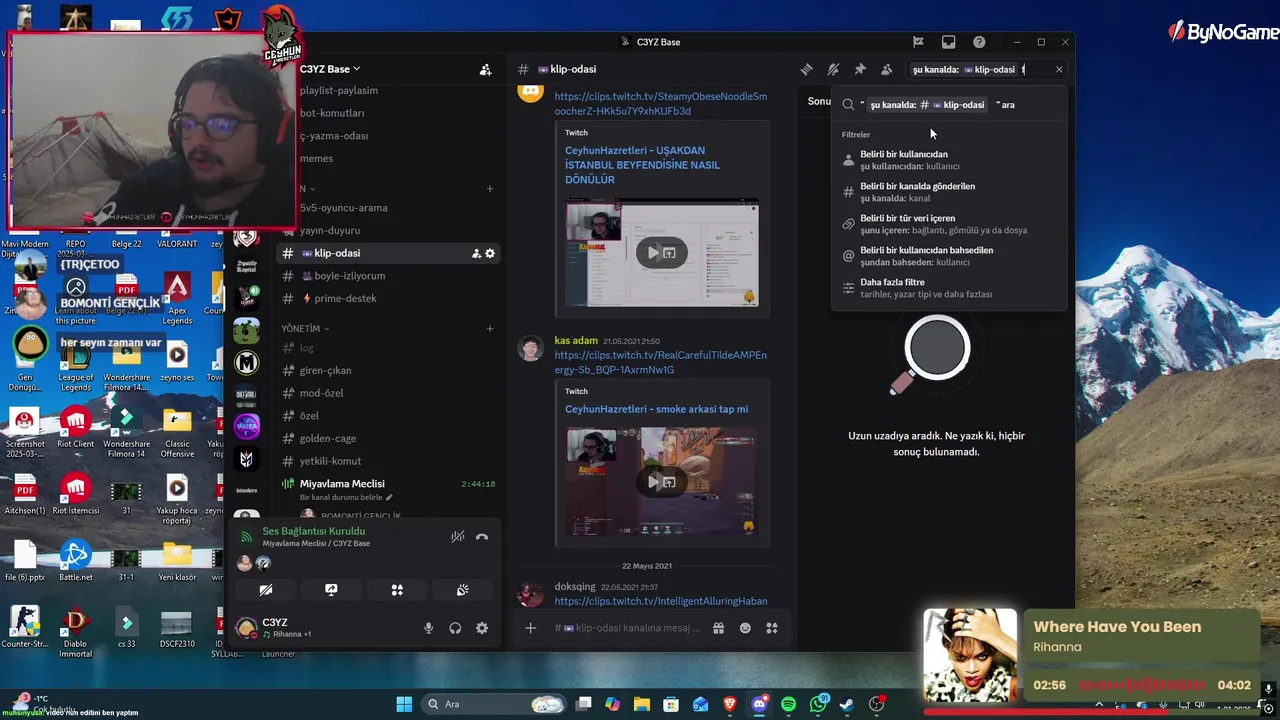Disconnect from voice with phone icon
Image resolution: width=1280 pixels, height=720 pixels.
point(482,537)
